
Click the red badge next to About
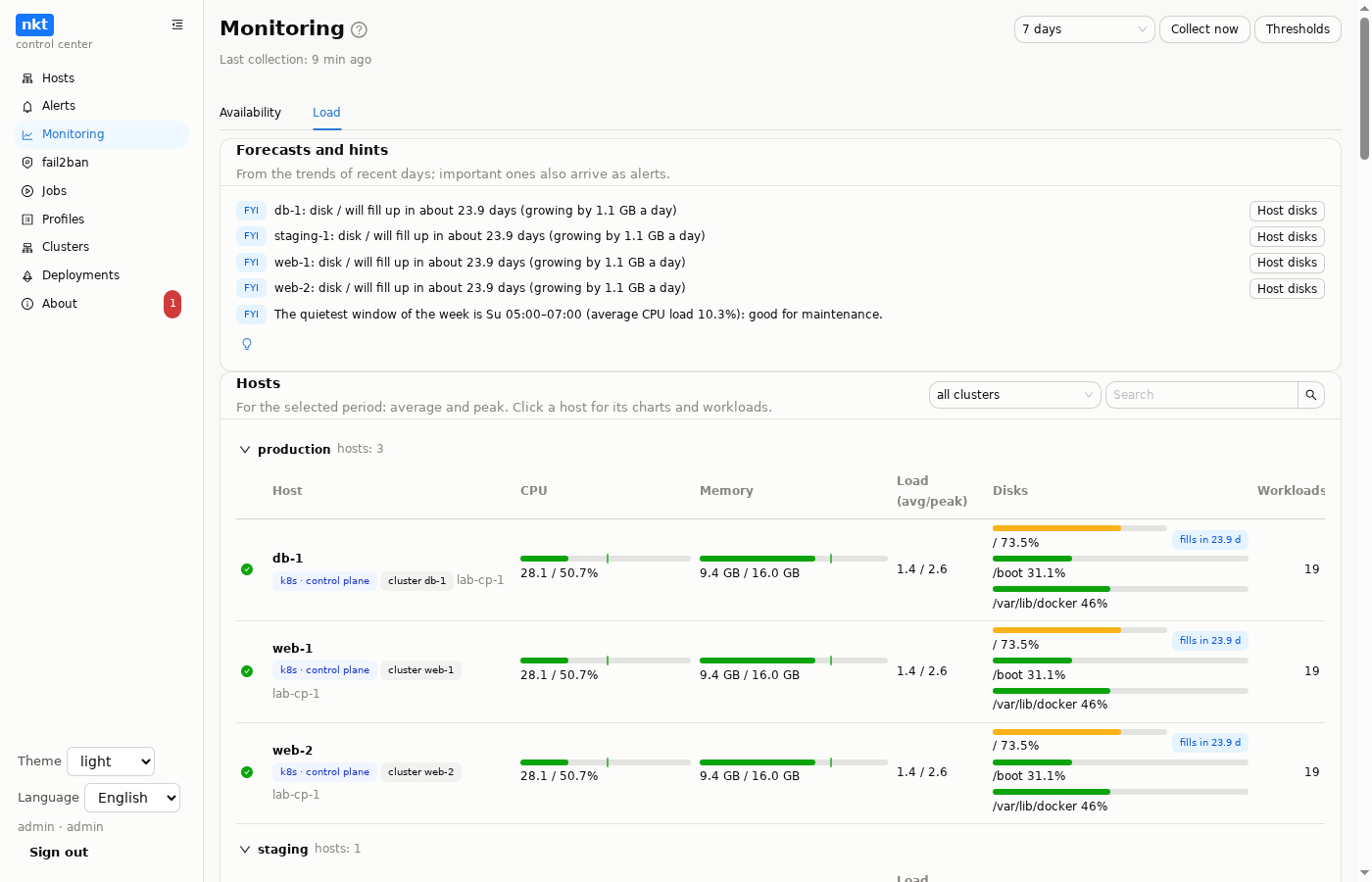(x=172, y=304)
